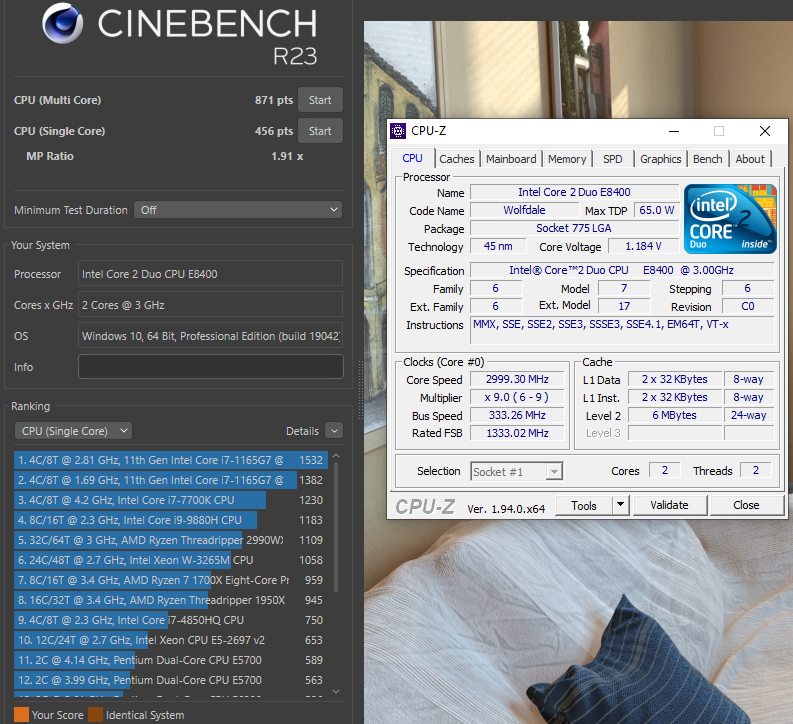Click the orange Your Score legend swatch
Viewport: 793px width, 724px height.
[21, 715]
